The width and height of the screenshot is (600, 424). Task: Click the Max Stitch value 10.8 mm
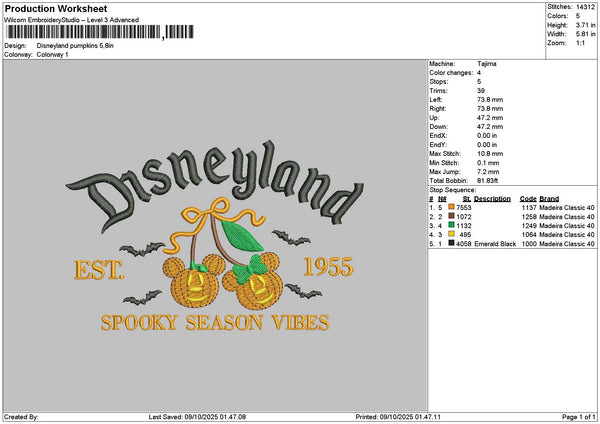490,154
